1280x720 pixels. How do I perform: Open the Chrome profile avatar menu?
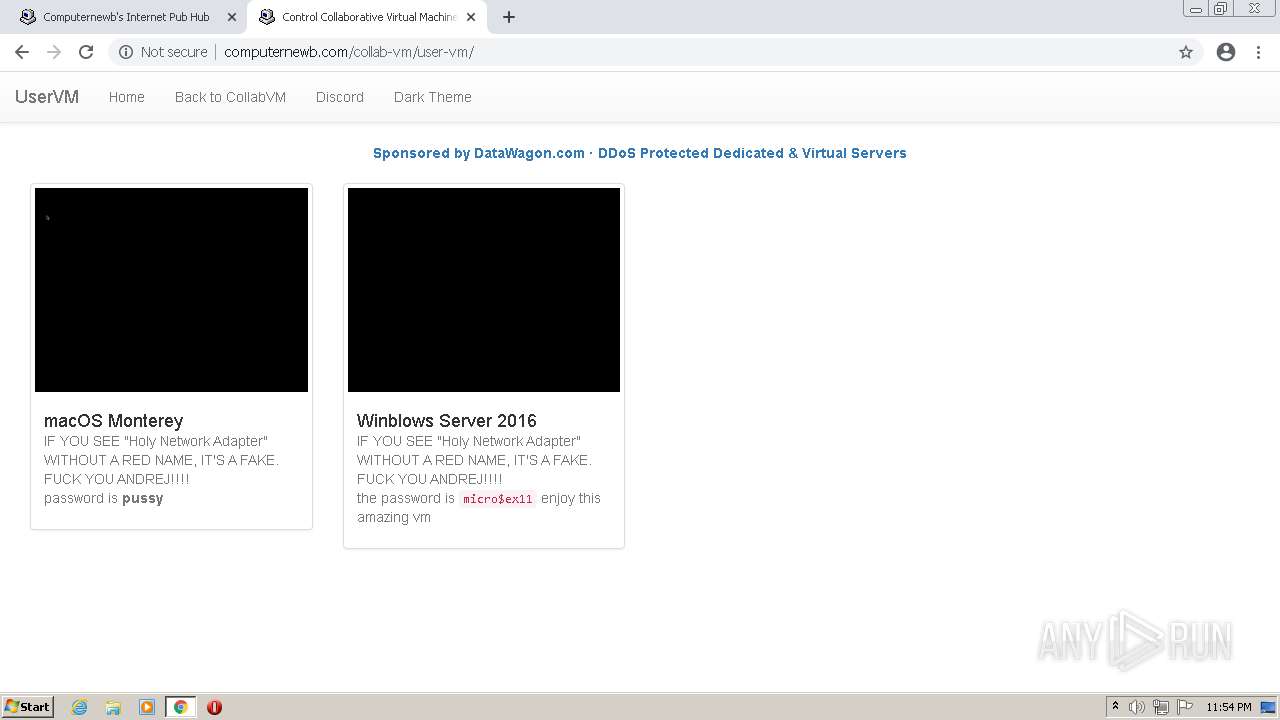pyautogui.click(x=1226, y=52)
